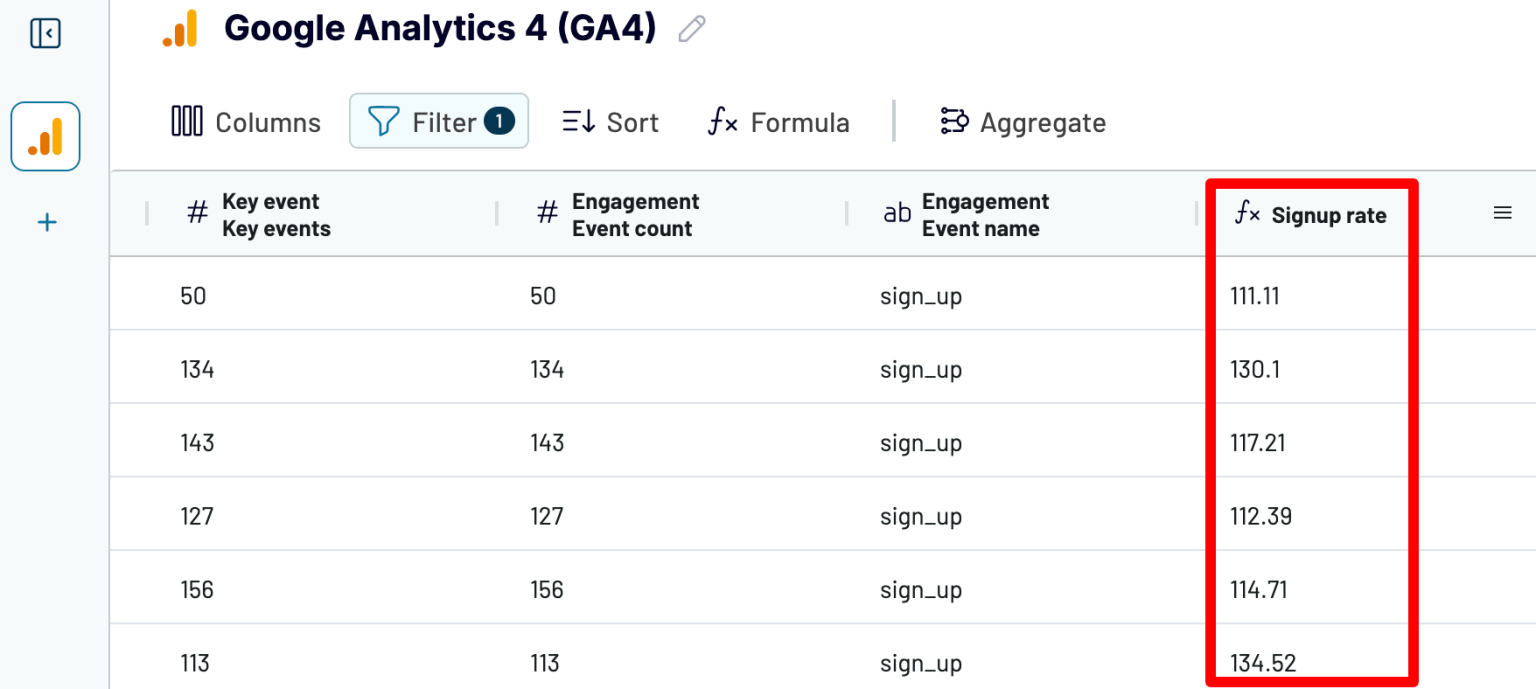Click the cell containing 134.52
This screenshot has height=689, width=1536.
(x=1262, y=662)
